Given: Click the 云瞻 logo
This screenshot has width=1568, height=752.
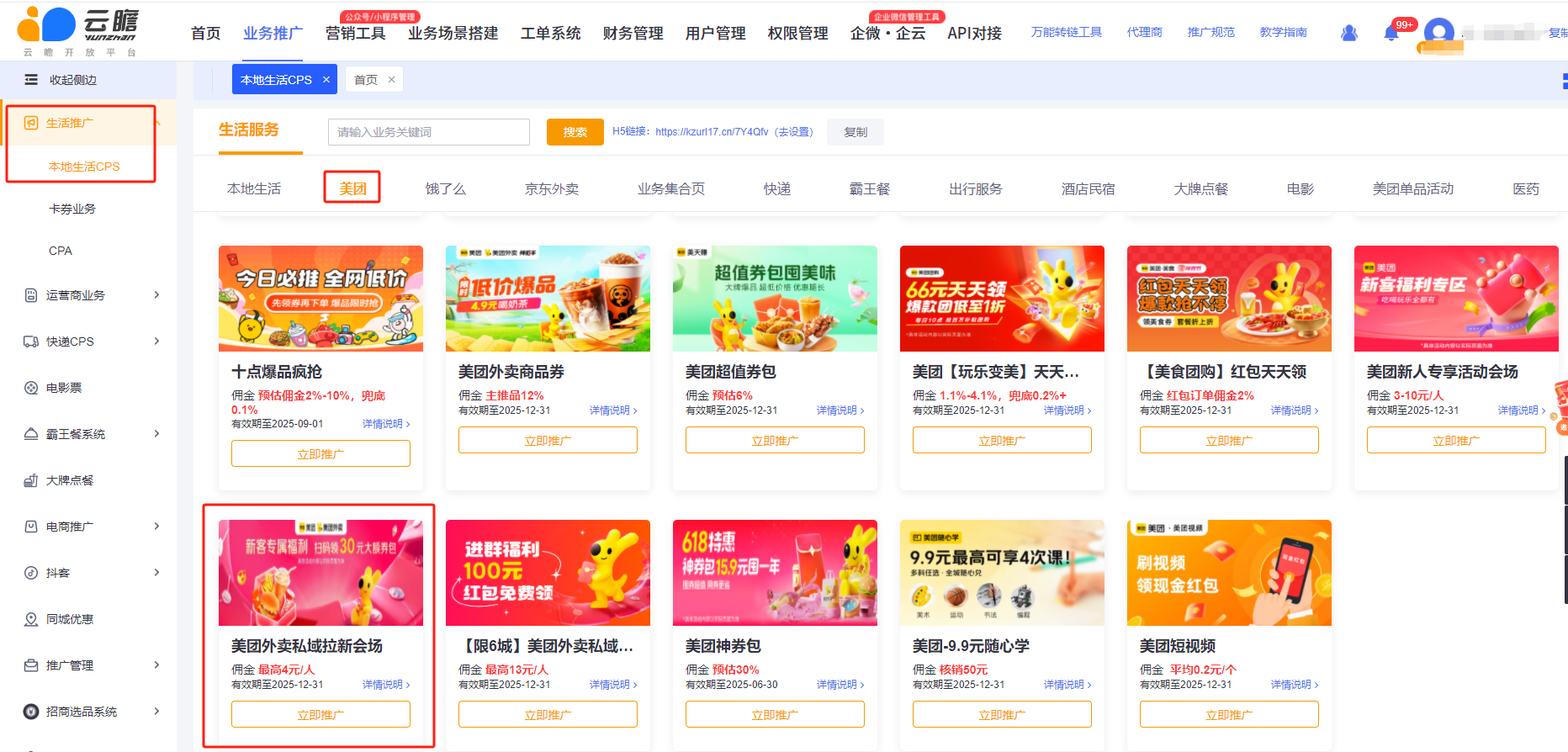Looking at the screenshot, I should coord(77,31).
